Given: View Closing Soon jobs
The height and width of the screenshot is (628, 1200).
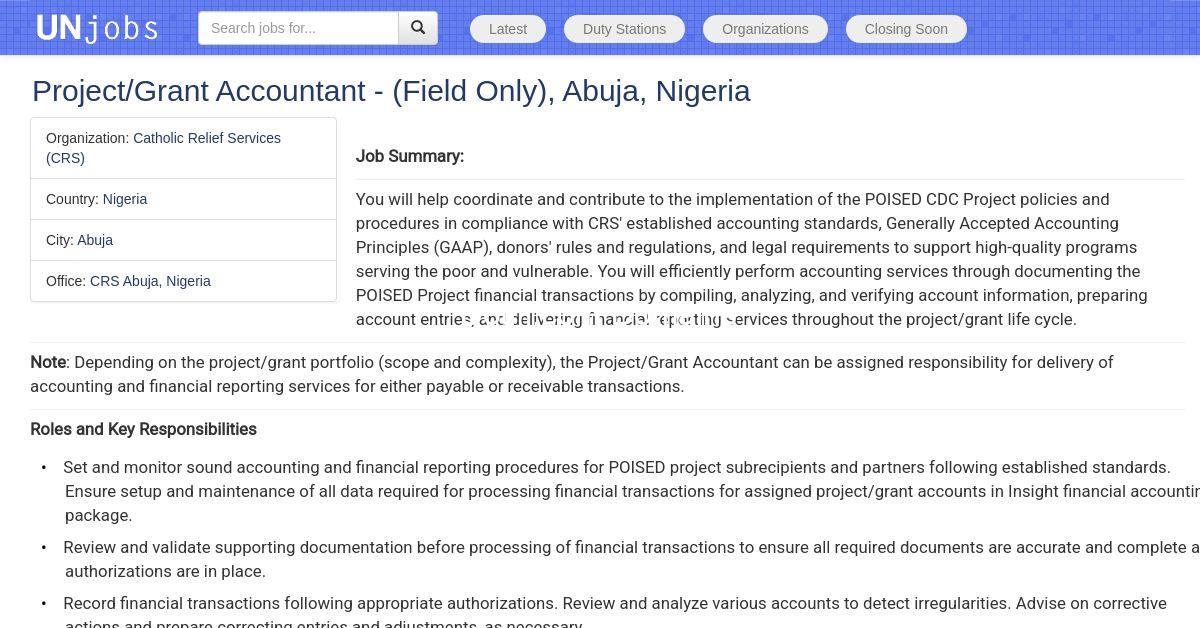Looking at the screenshot, I should point(906,29).
